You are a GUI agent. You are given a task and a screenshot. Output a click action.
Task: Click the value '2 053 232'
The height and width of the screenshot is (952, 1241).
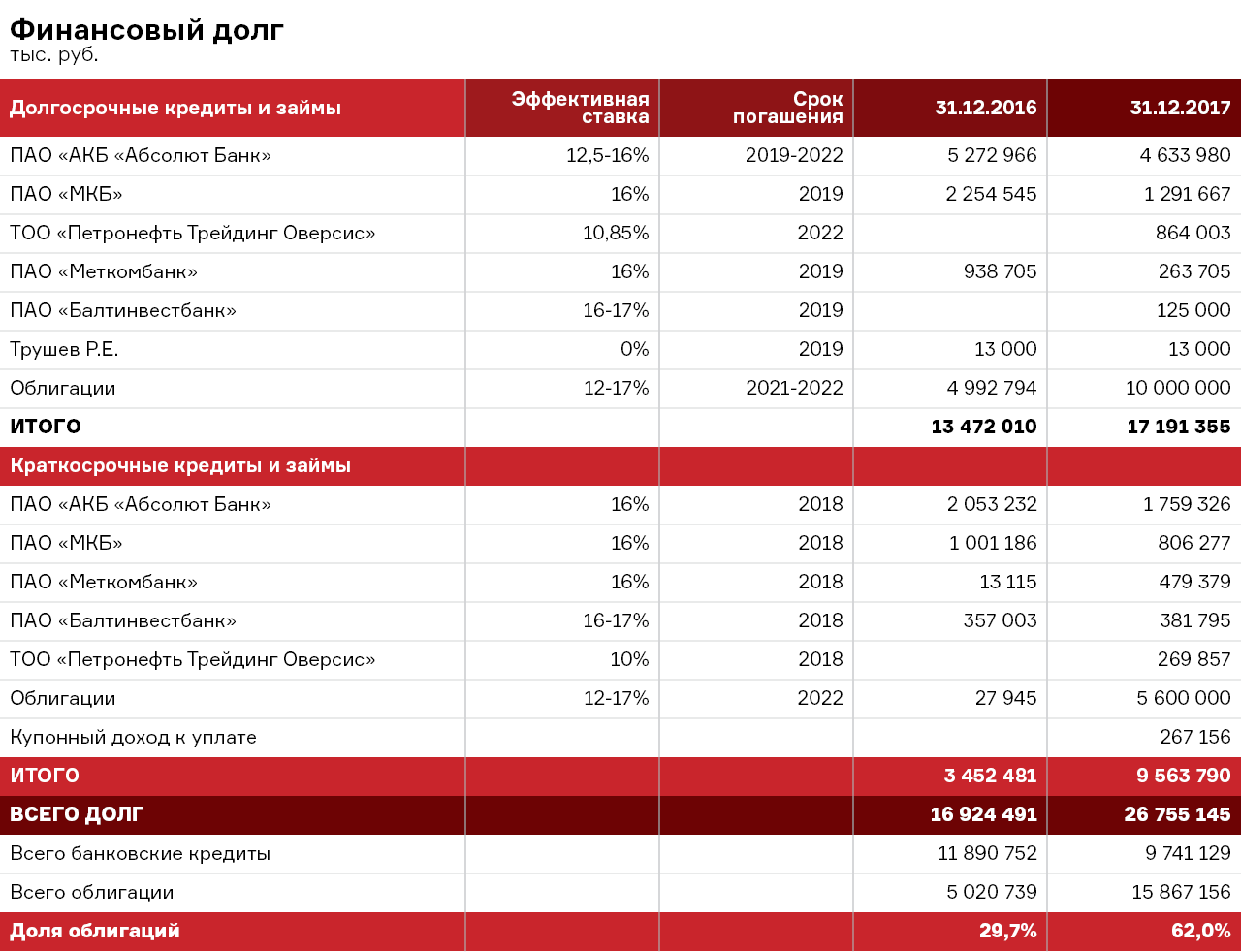click(x=993, y=504)
